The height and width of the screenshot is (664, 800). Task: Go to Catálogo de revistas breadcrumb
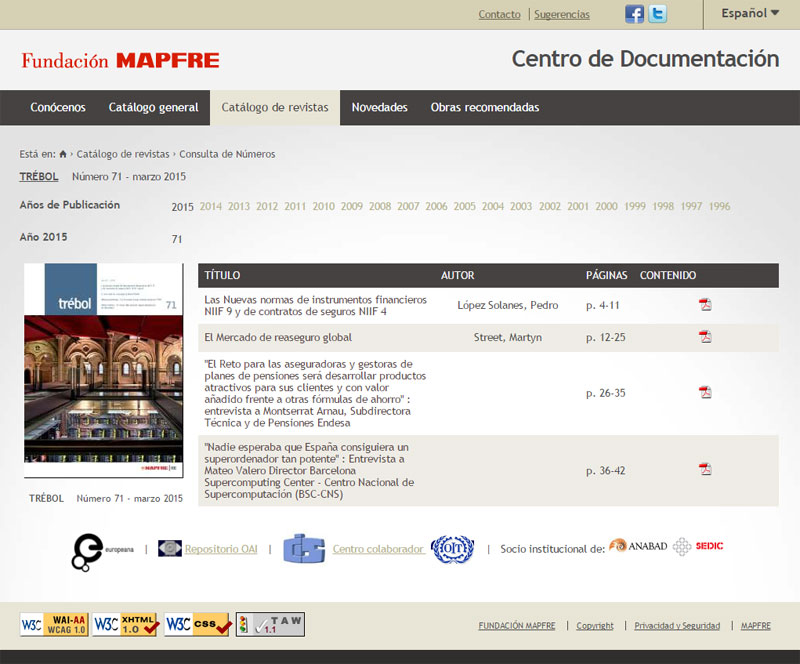click(x=123, y=154)
